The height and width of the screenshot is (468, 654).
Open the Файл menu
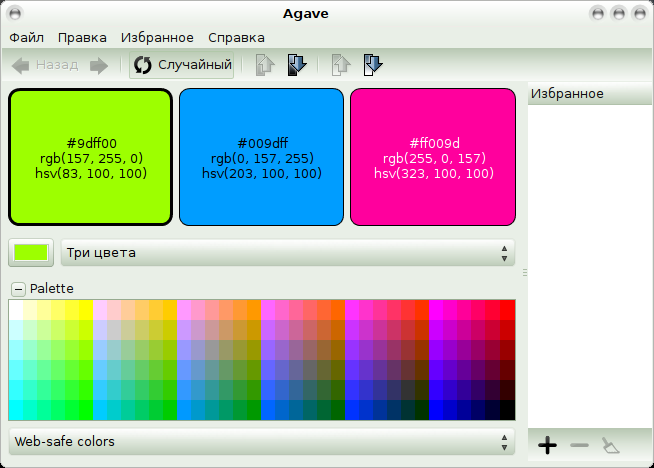pos(27,38)
